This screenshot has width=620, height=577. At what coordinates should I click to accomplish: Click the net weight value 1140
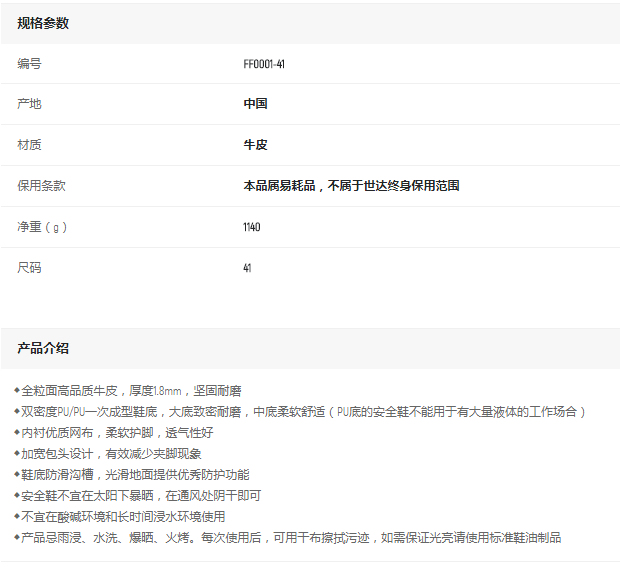click(x=252, y=227)
